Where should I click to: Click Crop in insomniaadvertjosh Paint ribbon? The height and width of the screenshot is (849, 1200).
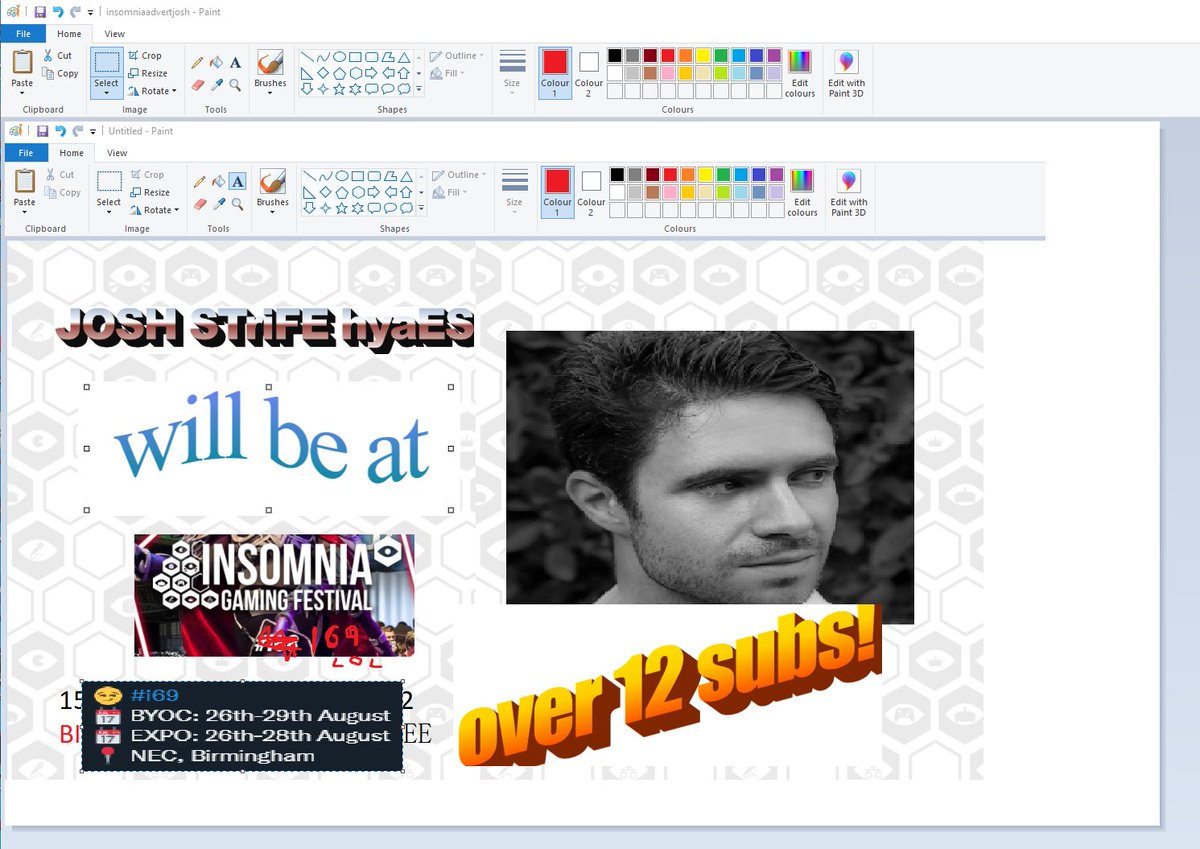pos(144,56)
